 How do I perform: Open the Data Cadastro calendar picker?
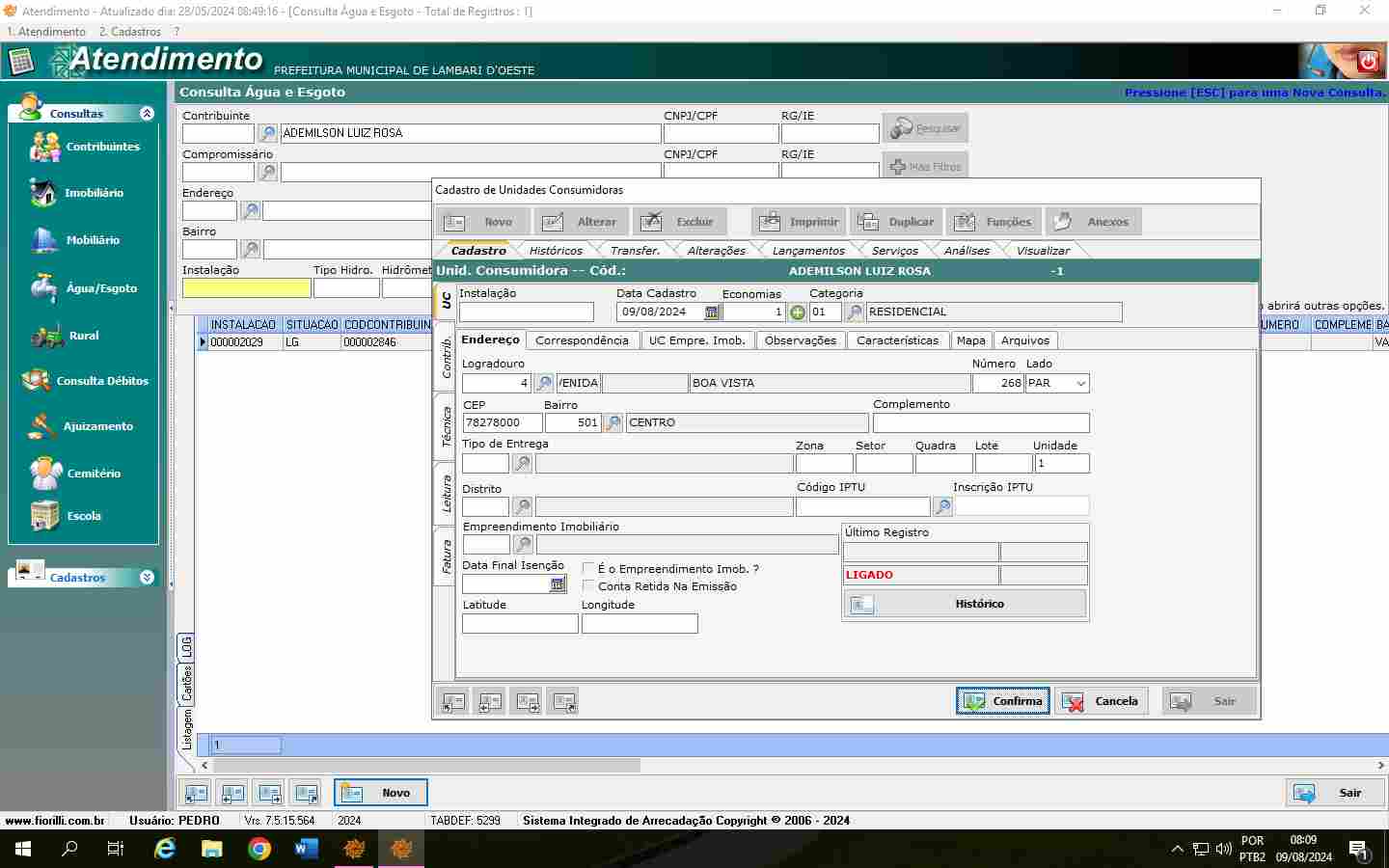(712, 312)
